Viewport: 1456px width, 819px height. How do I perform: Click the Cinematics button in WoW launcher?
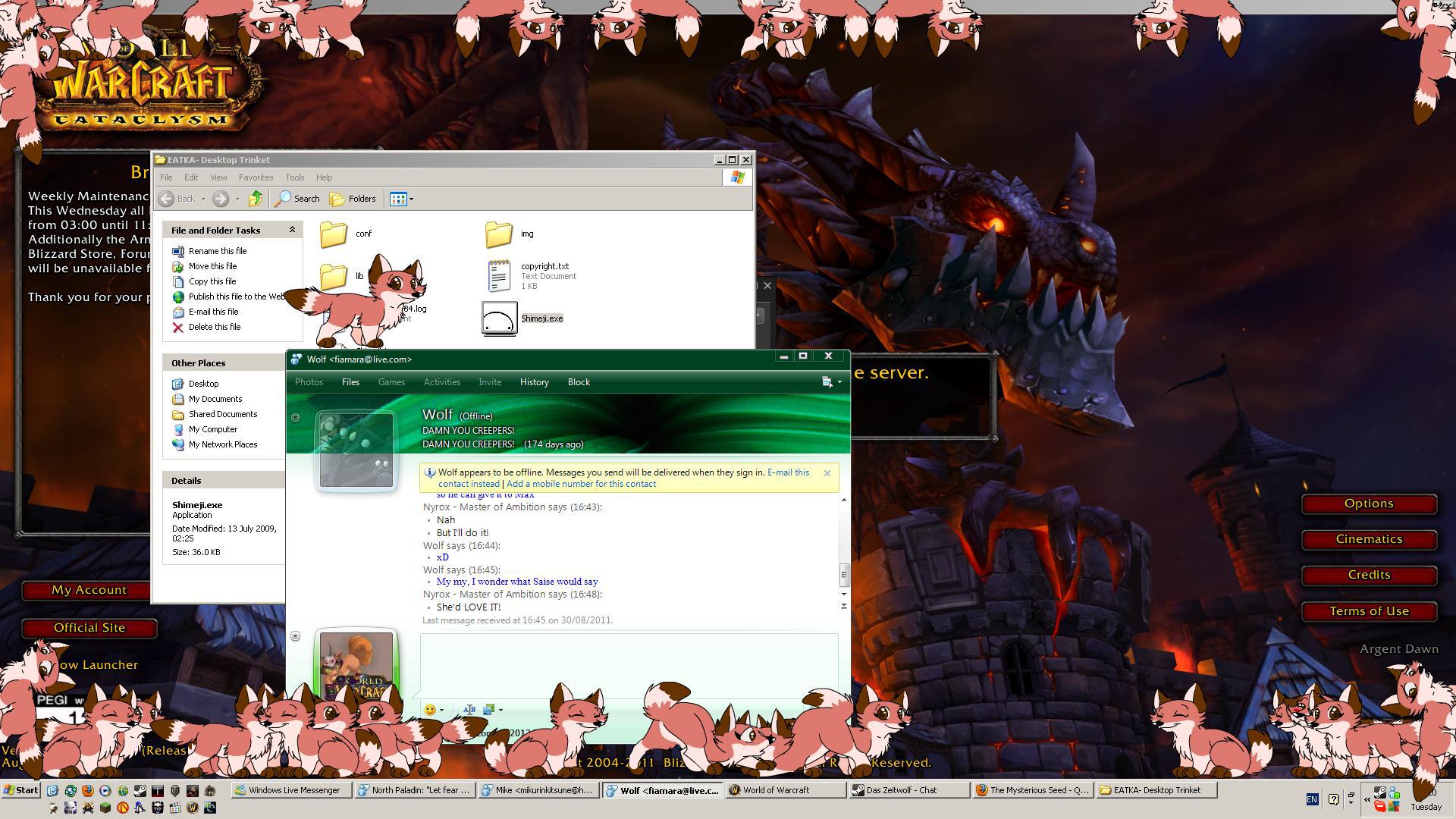click(1369, 539)
